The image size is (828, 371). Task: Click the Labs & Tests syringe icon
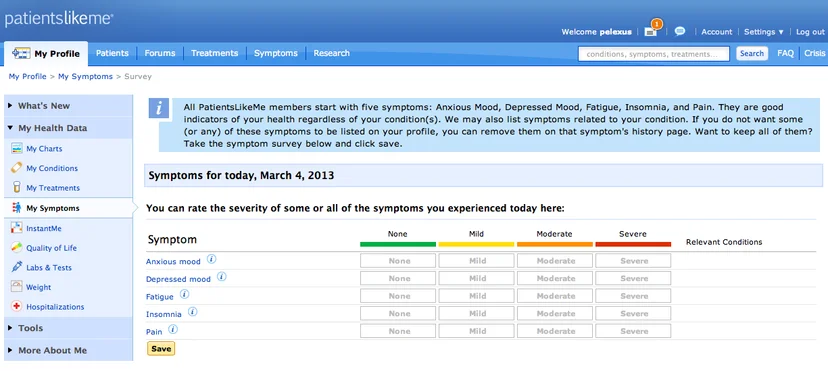[16, 267]
